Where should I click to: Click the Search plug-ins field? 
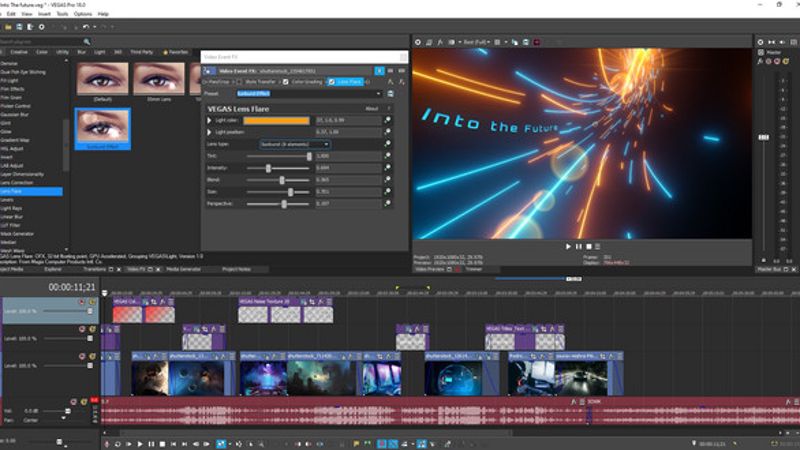pos(41,41)
